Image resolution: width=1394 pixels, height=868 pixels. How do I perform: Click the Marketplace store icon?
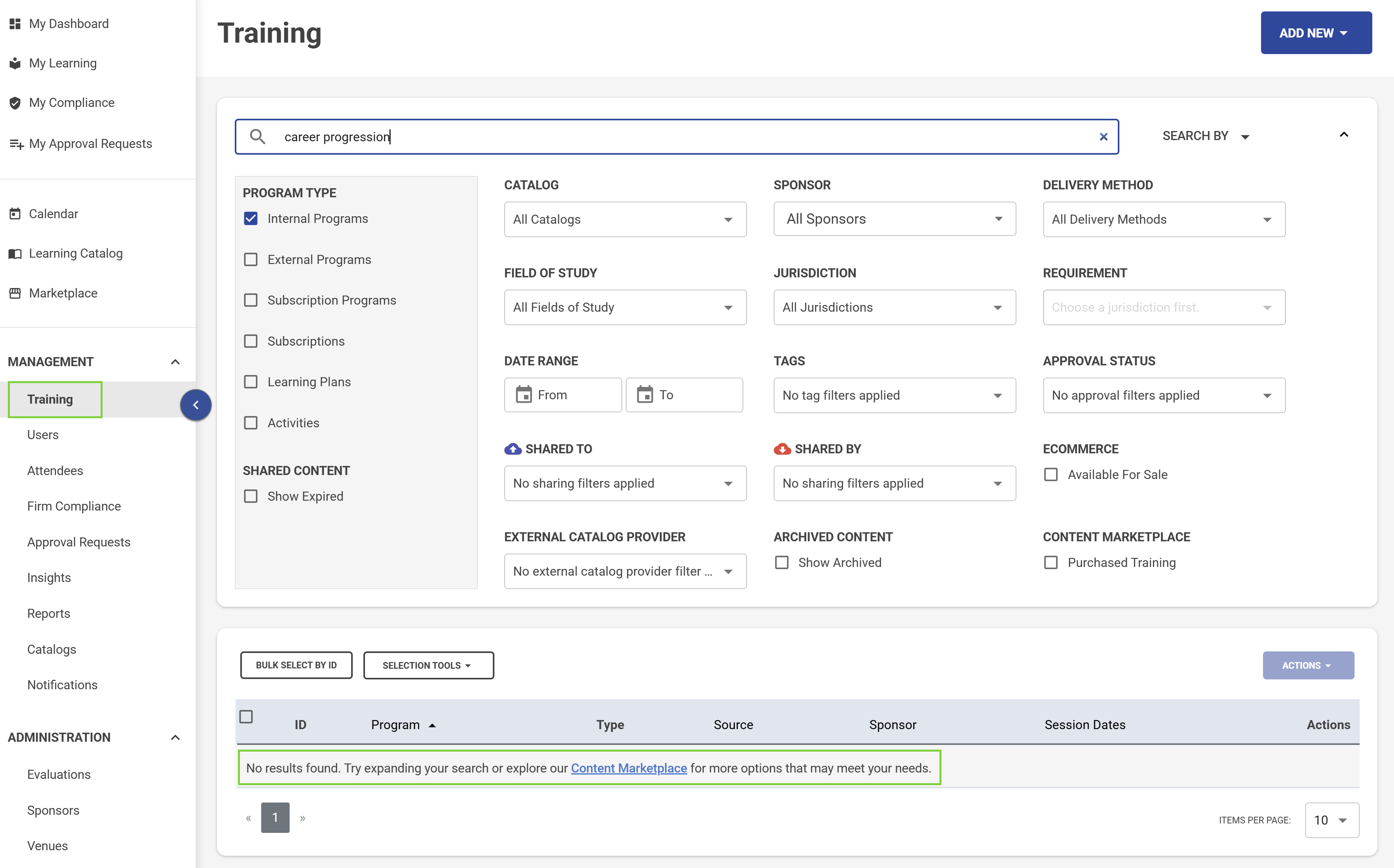pos(15,294)
